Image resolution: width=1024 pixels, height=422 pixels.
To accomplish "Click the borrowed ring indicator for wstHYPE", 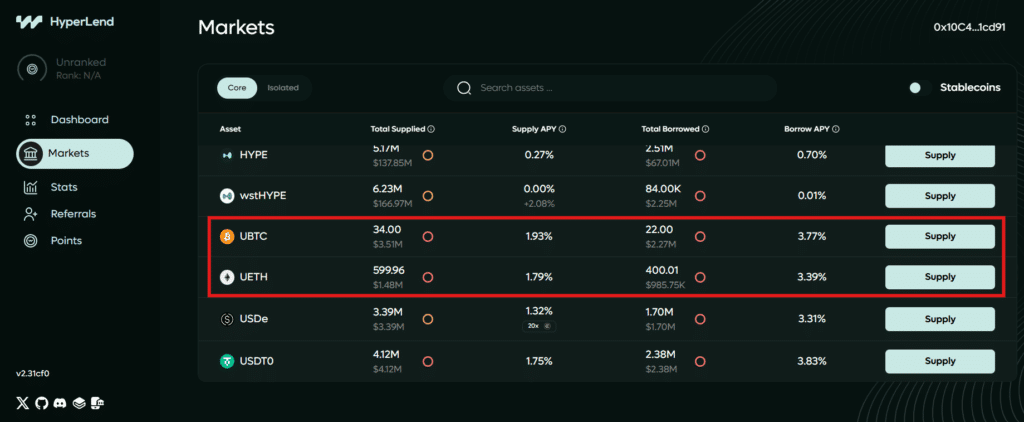I will point(700,195).
